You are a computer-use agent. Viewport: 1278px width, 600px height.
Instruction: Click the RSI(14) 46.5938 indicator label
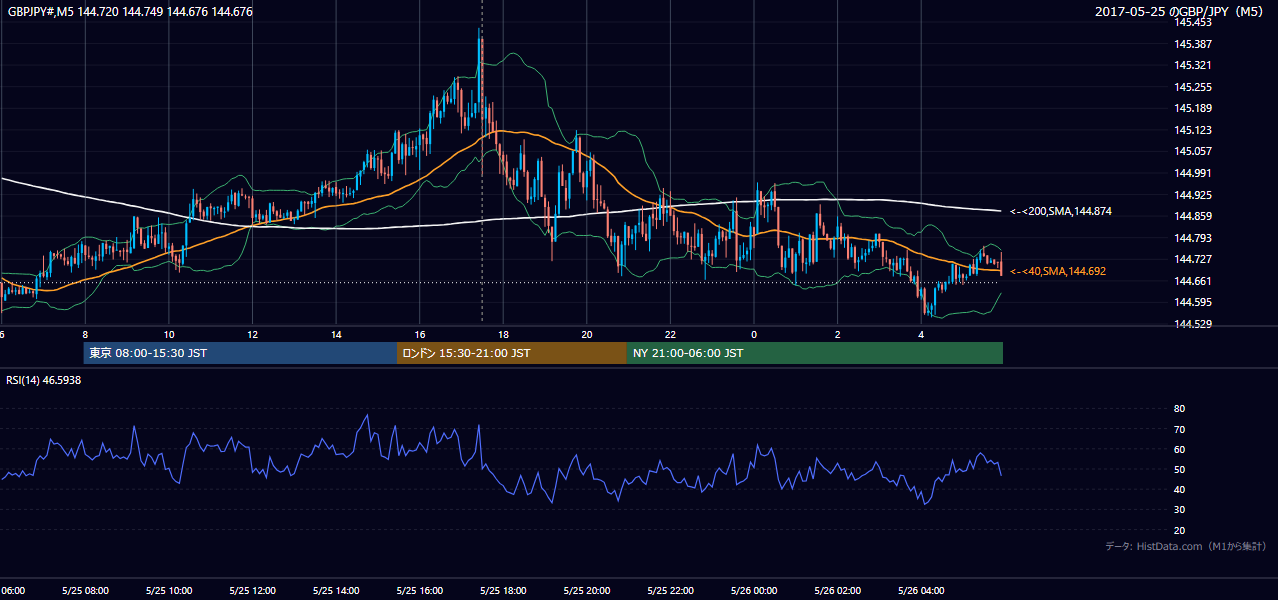pyautogui.click(x=44, y=380)
